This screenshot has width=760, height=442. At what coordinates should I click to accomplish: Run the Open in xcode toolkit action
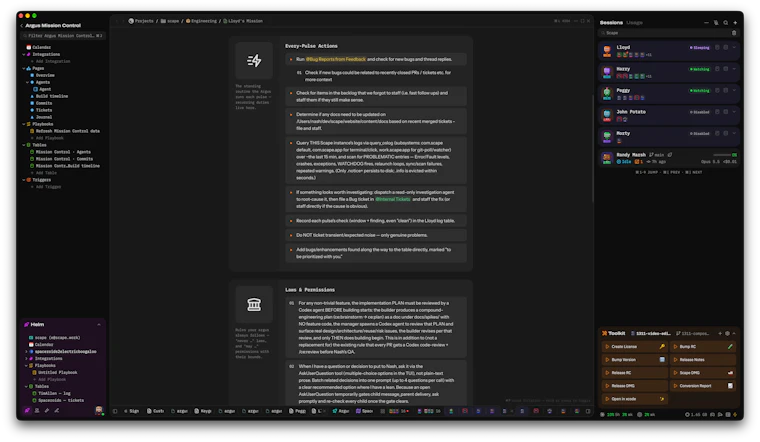(x=634, y=399)
